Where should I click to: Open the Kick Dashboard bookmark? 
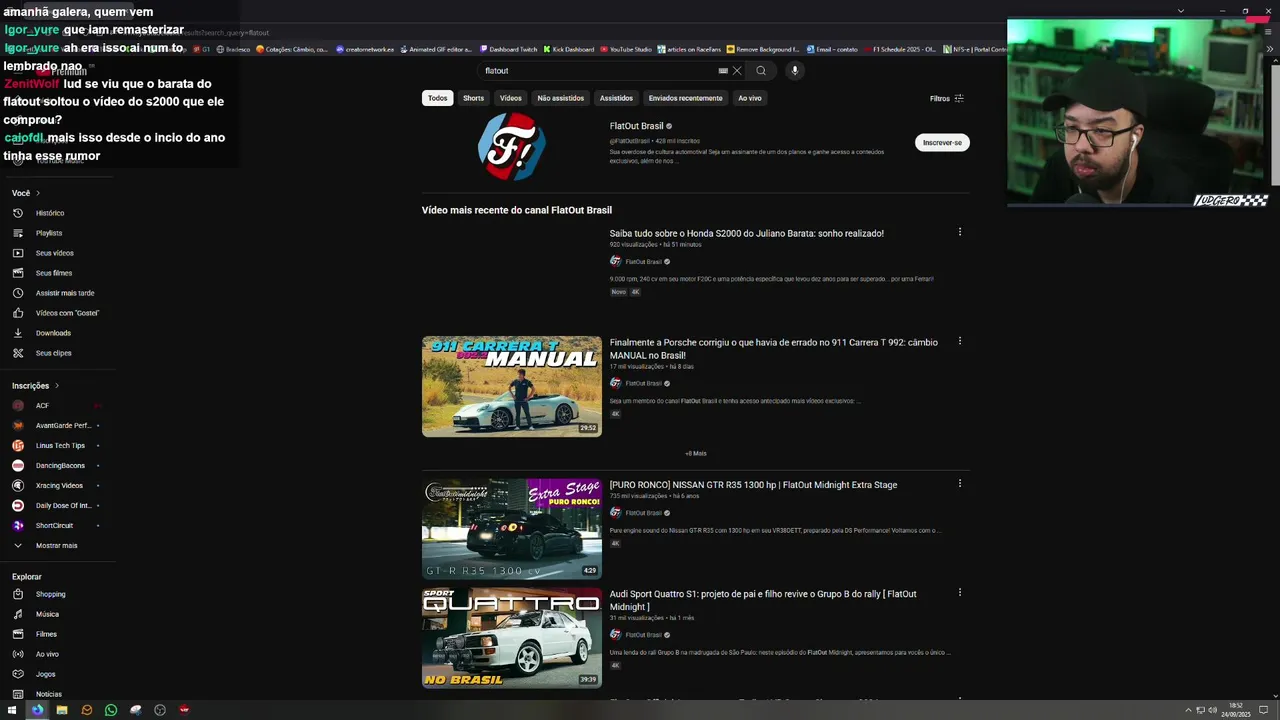click(x=569, y=49)
